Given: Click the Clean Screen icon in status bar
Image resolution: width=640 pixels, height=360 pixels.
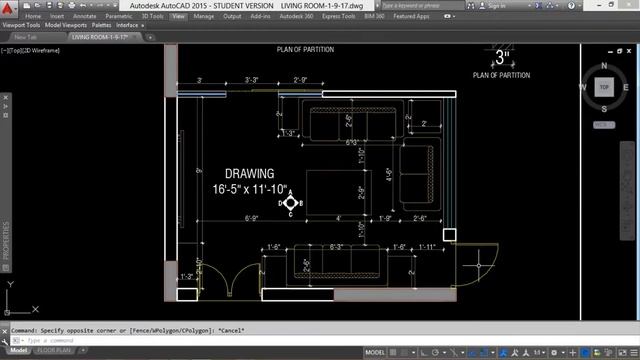Looking at the screenshot, I should coord(622,353).
